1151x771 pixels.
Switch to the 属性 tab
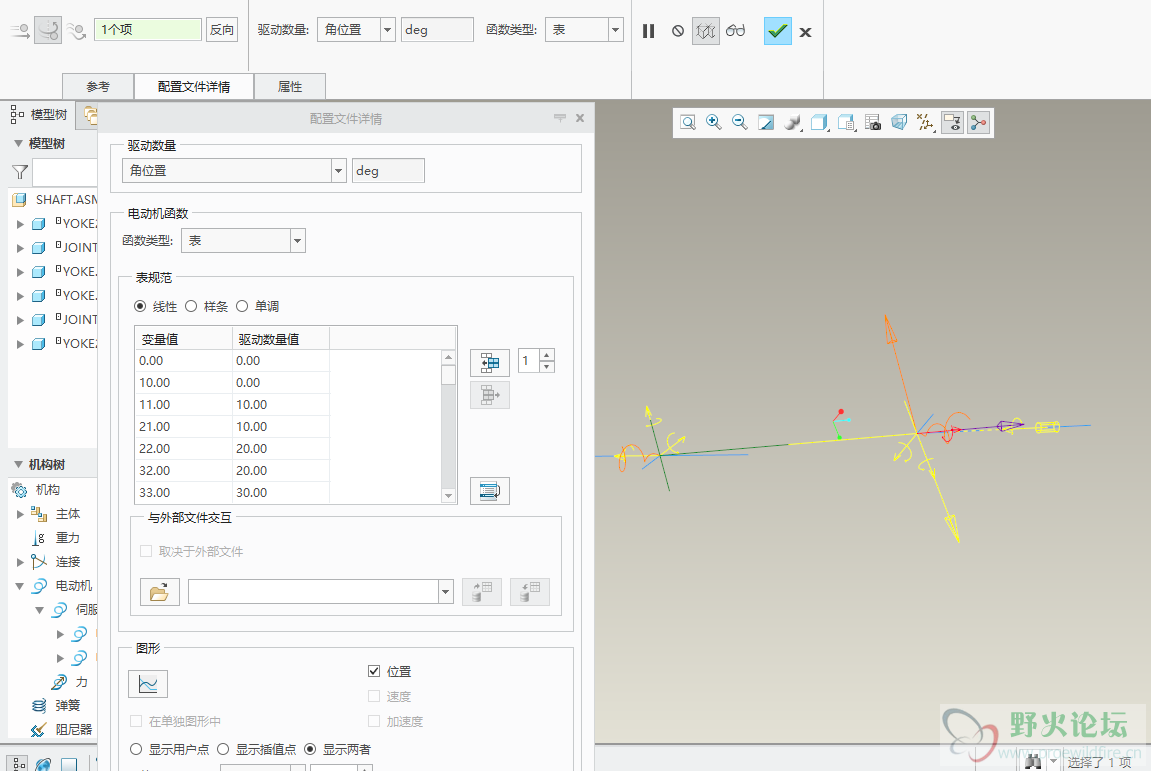(x=290, y=87)
